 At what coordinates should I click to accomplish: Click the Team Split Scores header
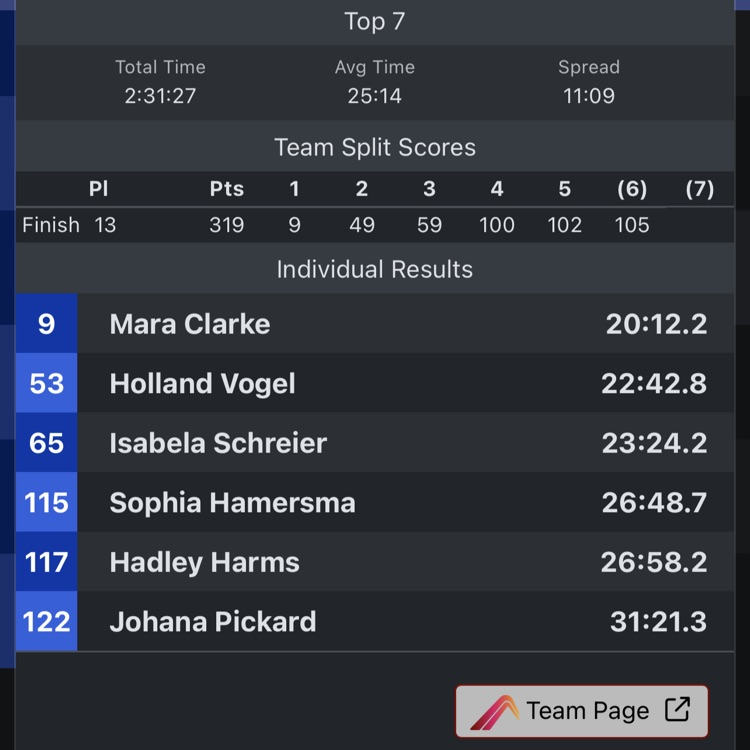375,148
